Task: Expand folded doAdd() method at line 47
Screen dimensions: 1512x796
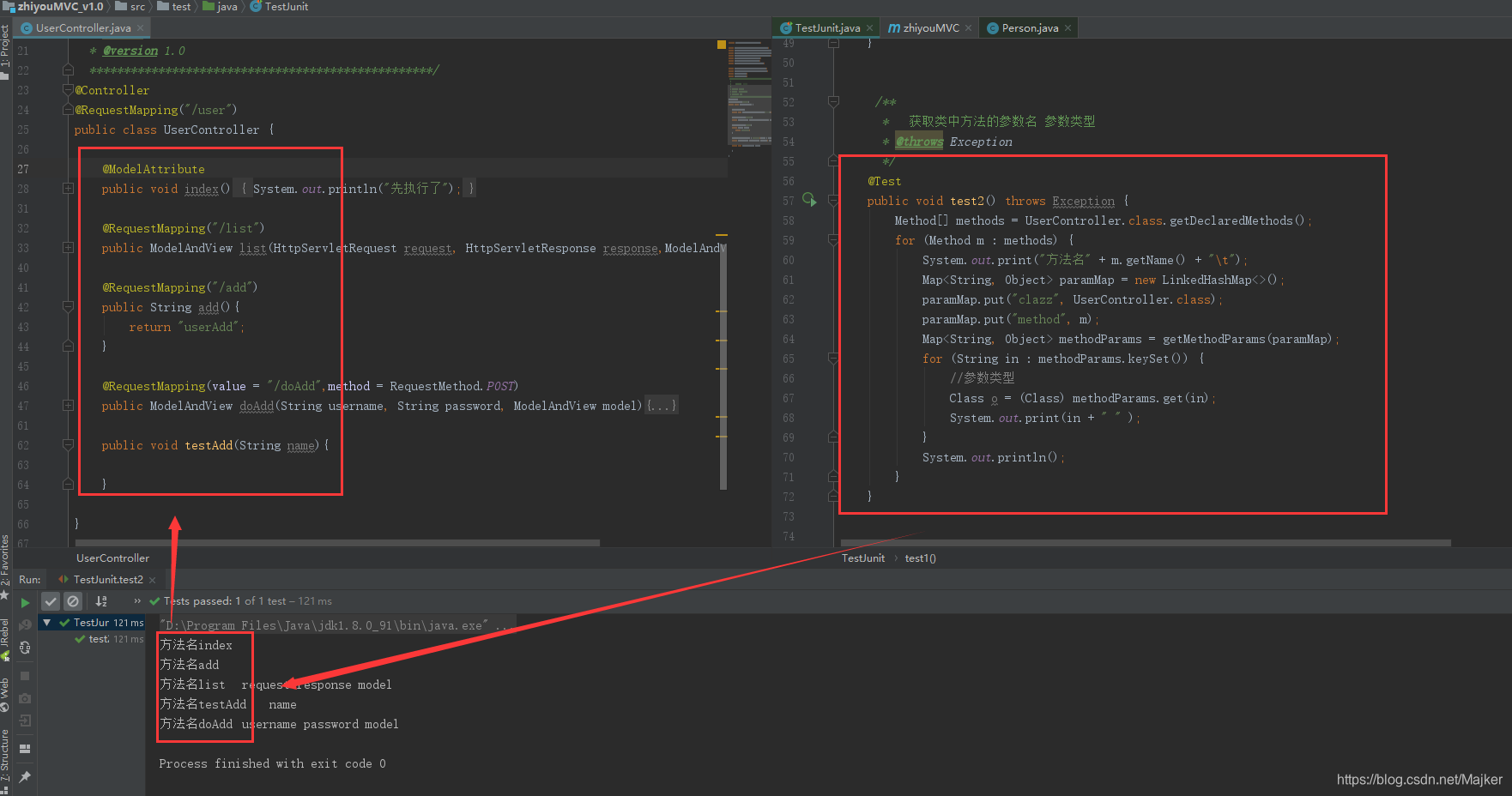Action: pyautogui.click(x=68, y=406)
